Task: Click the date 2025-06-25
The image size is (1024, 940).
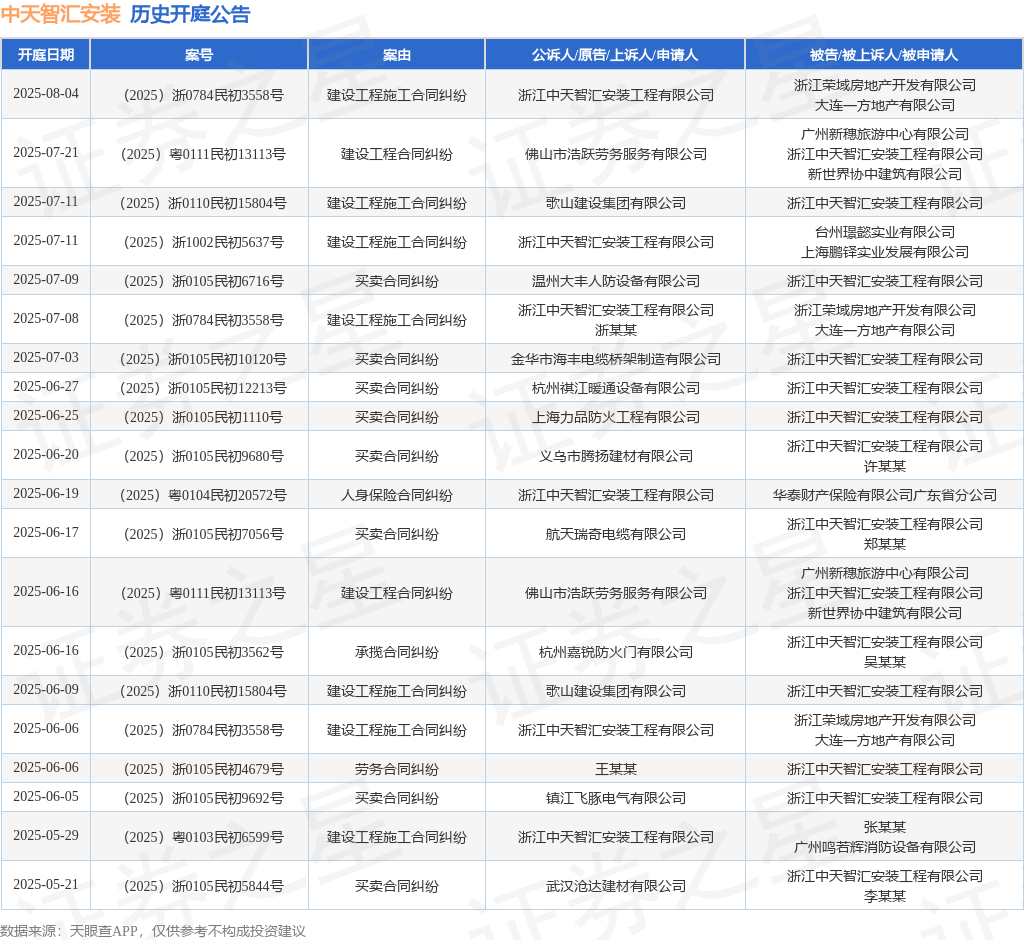Action: [46, 415]
